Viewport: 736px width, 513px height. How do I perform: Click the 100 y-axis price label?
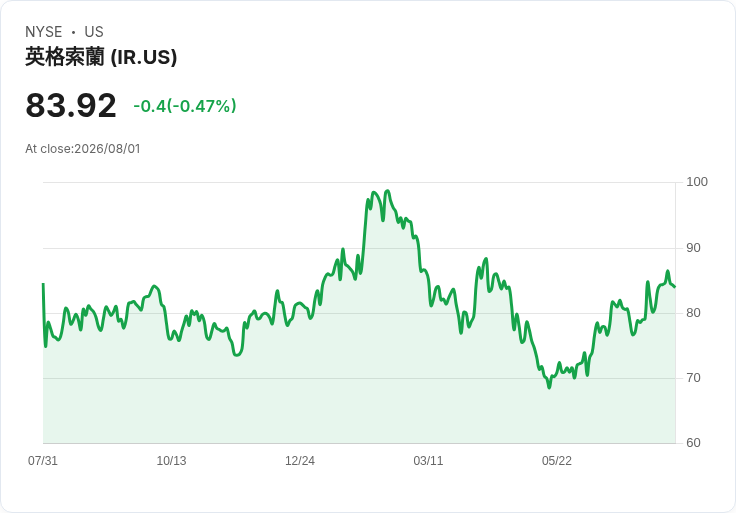(x=697, y=182)
